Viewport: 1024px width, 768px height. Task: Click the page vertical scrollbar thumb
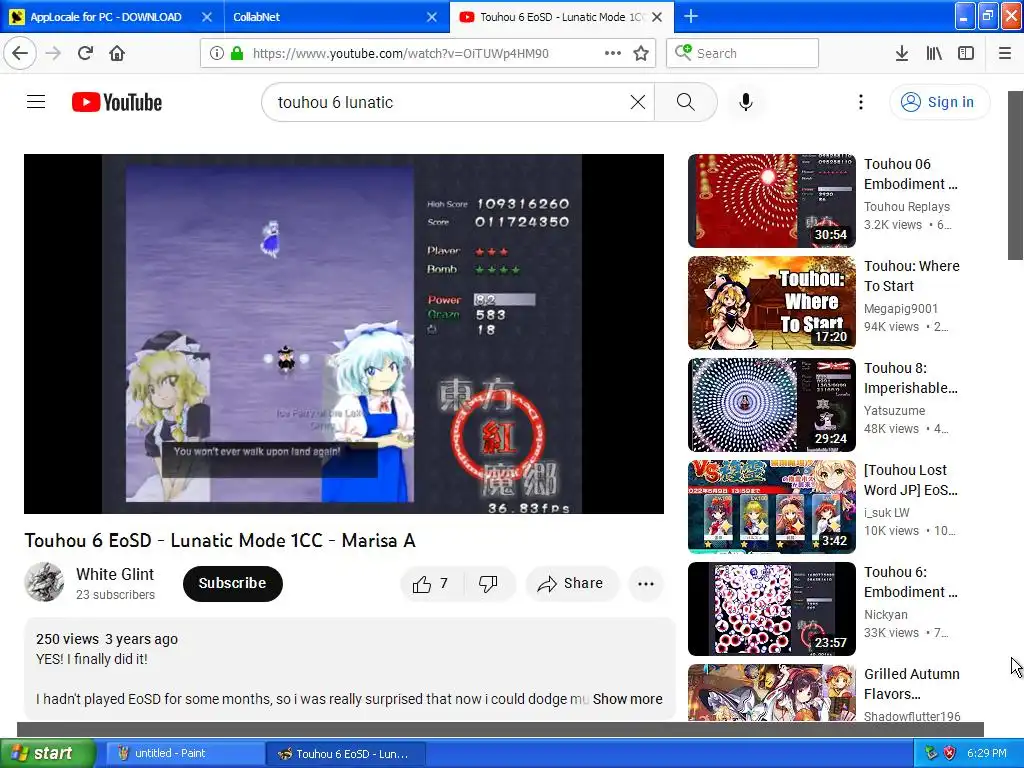click(1016, 175)
